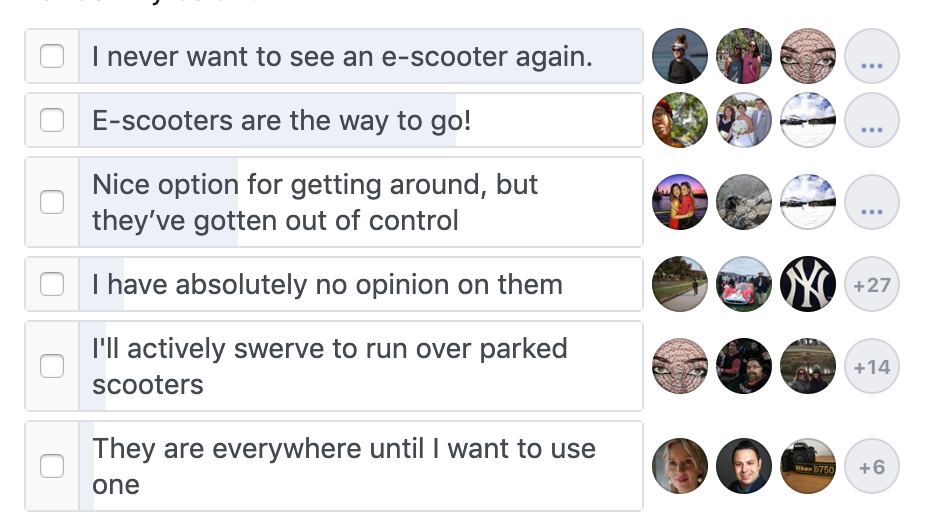Check the 'They are everywhere until I want' checkbox

[x=52, y=466]
